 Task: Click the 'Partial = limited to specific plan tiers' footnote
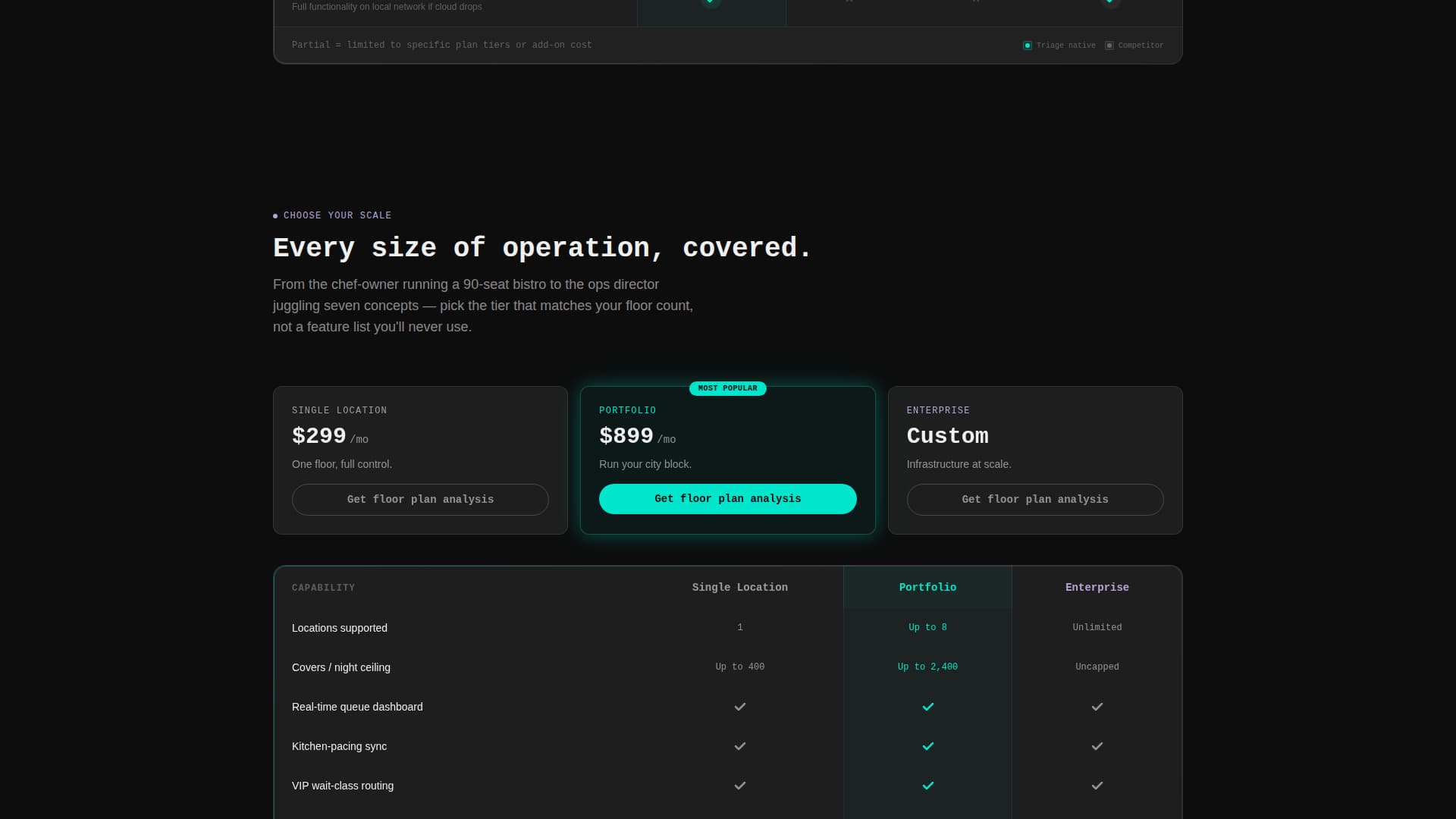coord(442,45)
